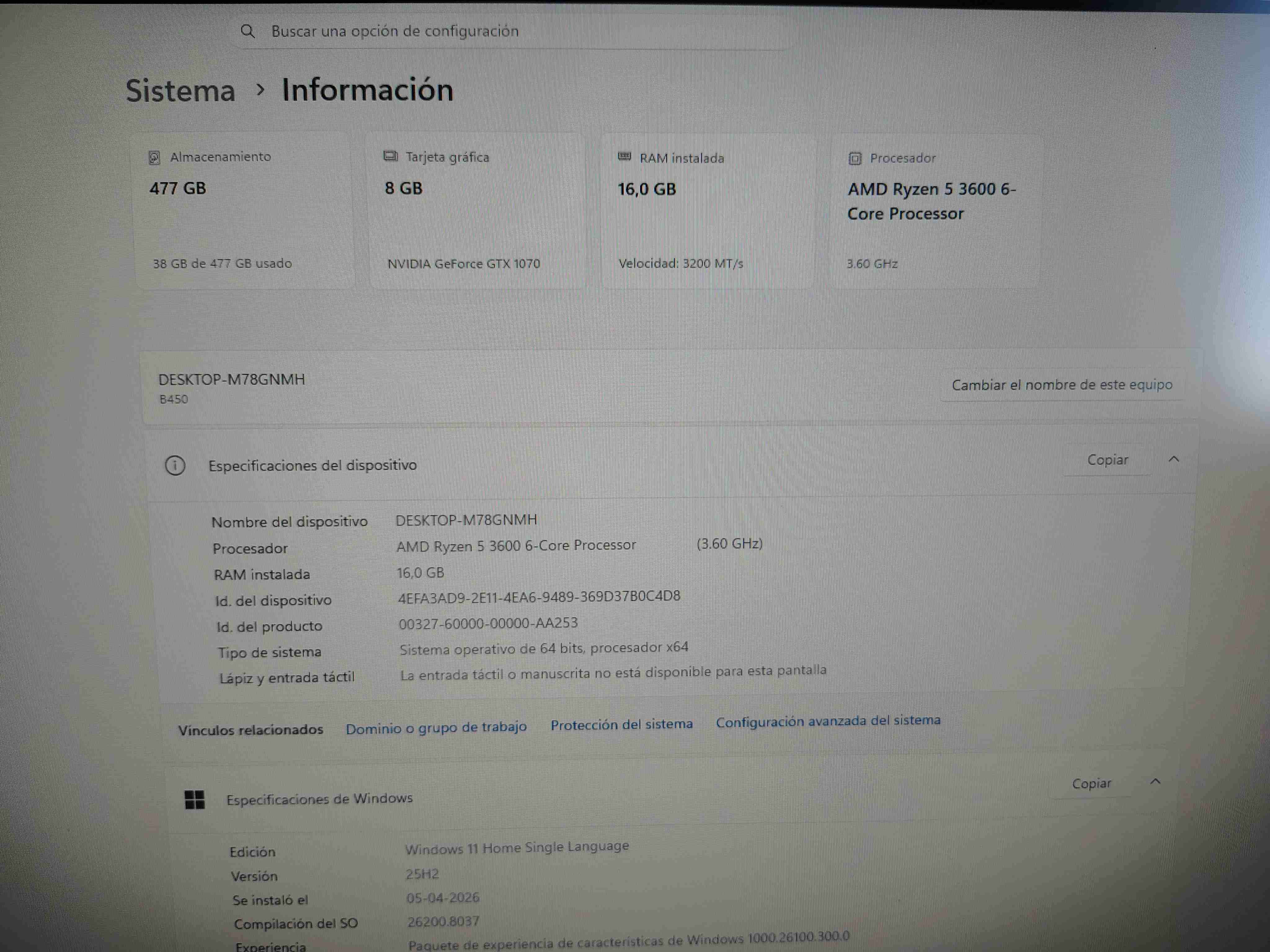The image size is (1270, 952).
Task: Collapse the Especificaciones del dispositivo section
Action: point(1174,459)
